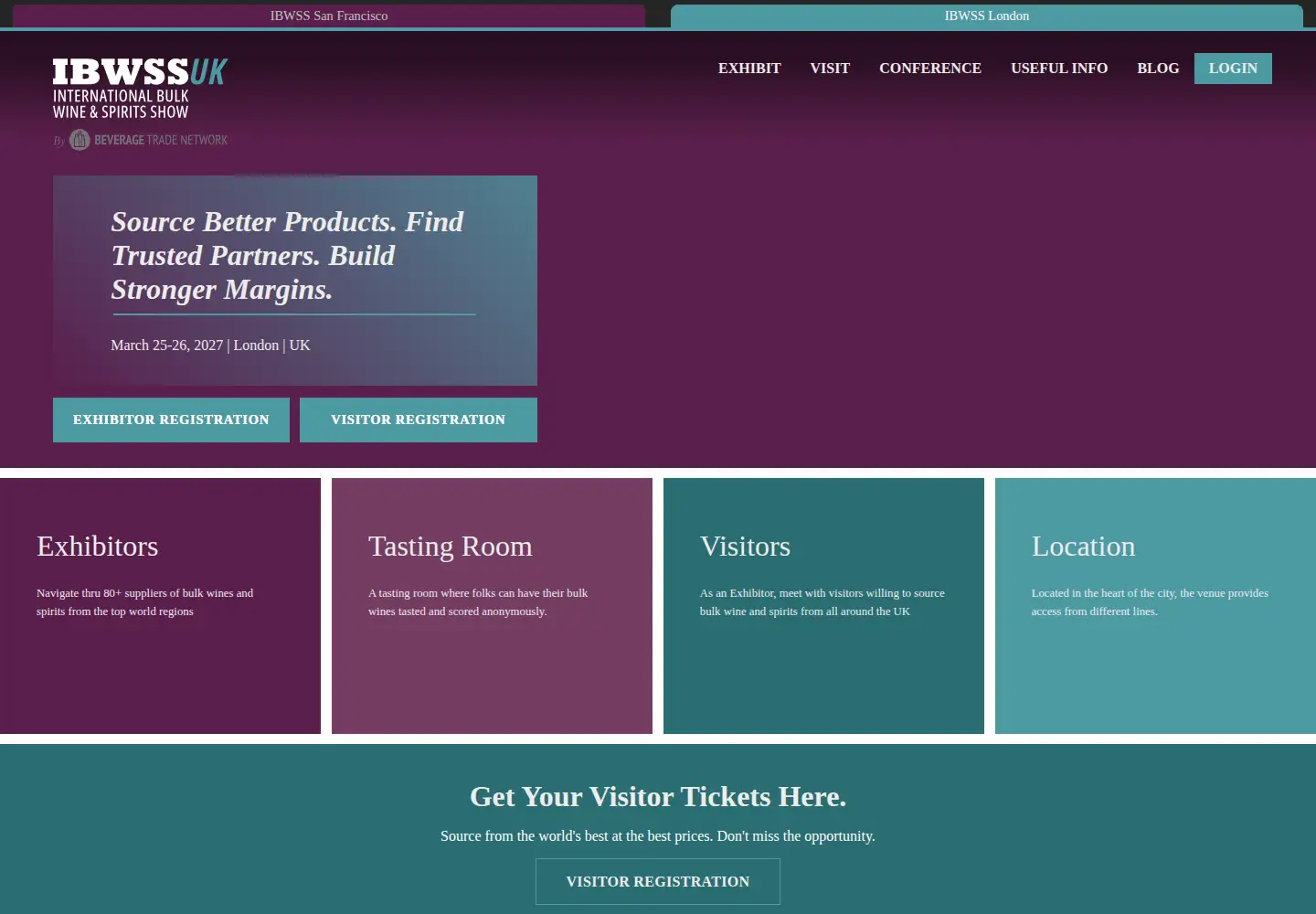Click 'Get Your Visitor Tickets Here.' heading
Image resolution: width=1316 pixels, height=914 pixels.
[658, 797]
